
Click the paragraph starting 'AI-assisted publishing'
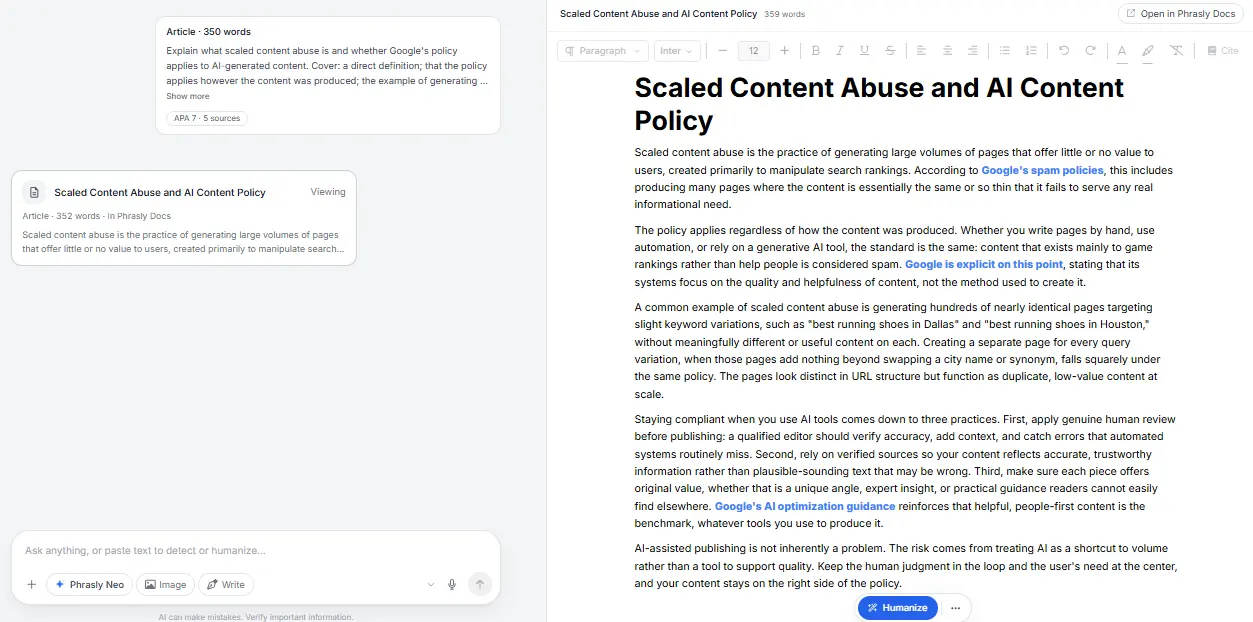(x=906, y=566)
